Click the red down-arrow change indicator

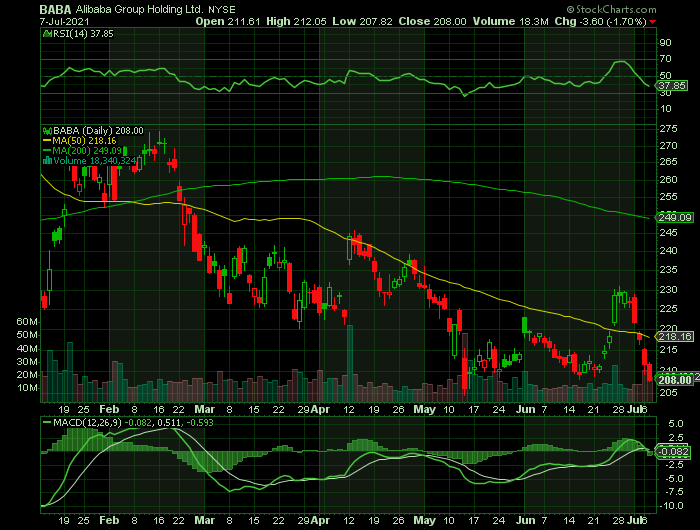point(653,22)
